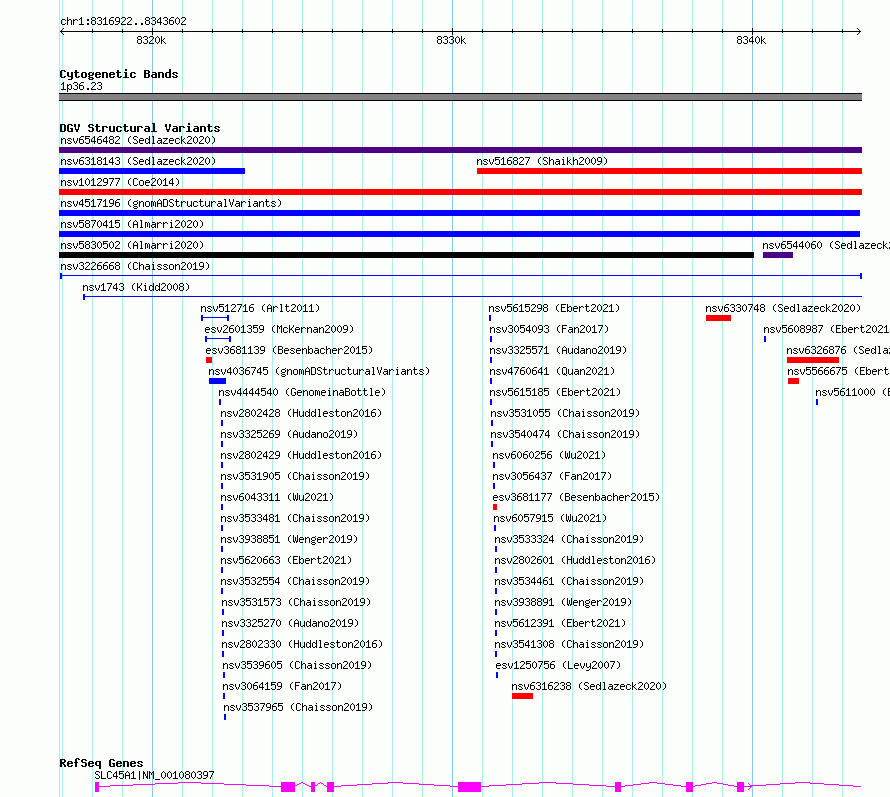Open nsv4517196 (gnomADStructuralVariants) entry
The image size is (890, 797).
coord(171,203)
